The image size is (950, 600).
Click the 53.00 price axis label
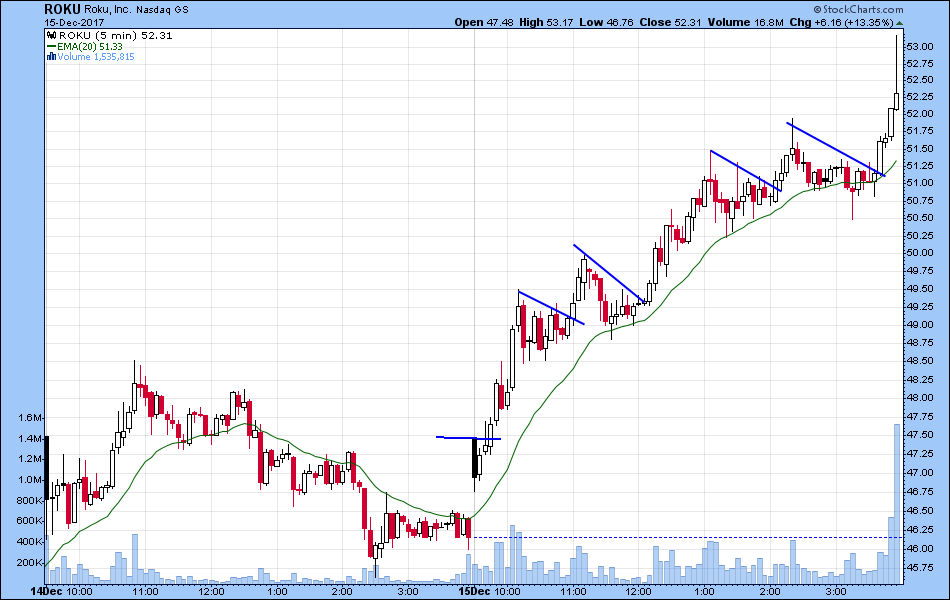coord(920,47)
